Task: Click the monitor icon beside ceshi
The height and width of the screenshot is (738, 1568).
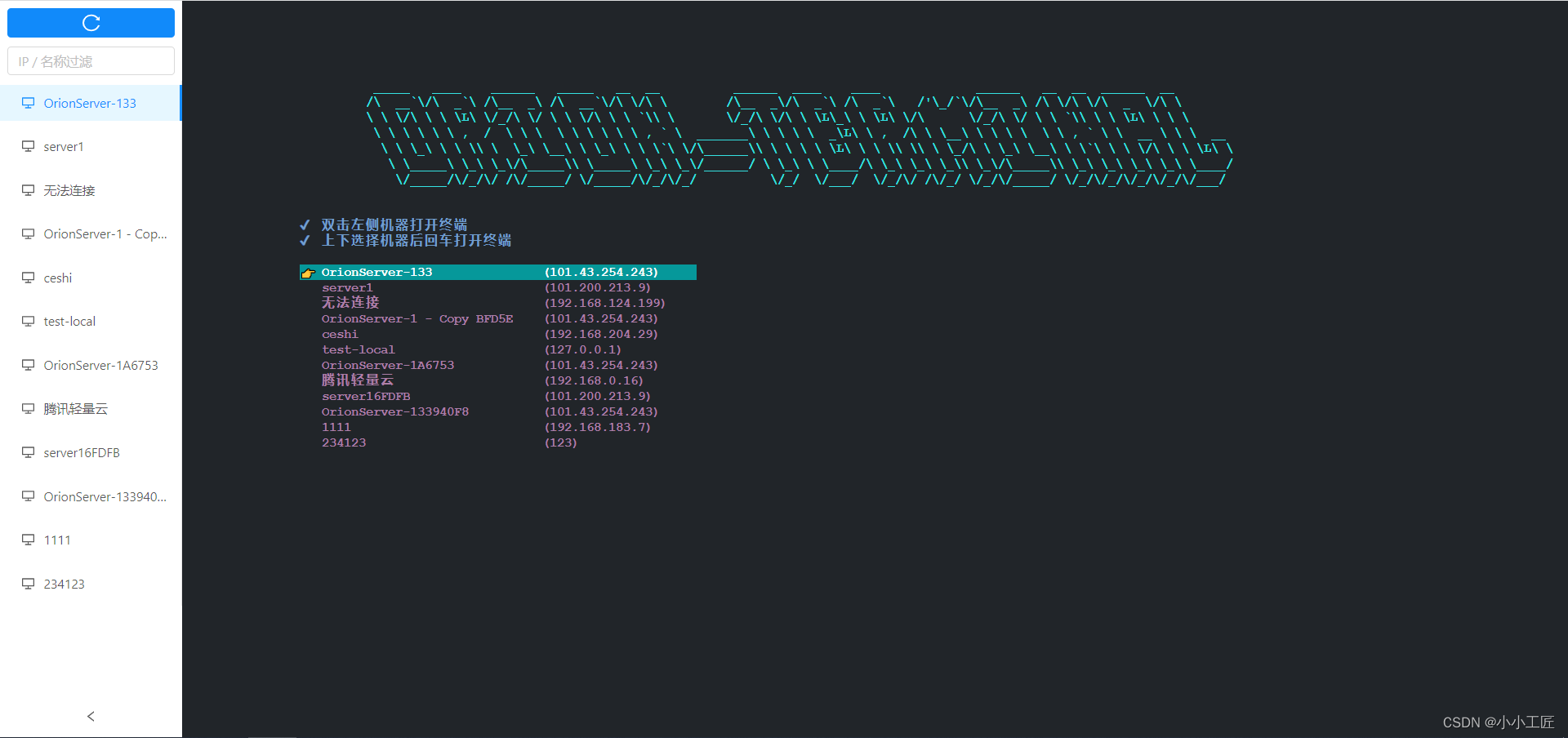Action: click(x=29, y=278)
